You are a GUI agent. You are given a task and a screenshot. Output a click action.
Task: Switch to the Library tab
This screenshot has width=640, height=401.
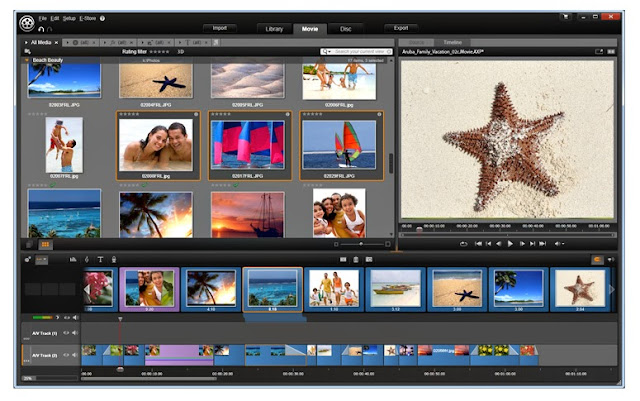click(x=274, y=29)
